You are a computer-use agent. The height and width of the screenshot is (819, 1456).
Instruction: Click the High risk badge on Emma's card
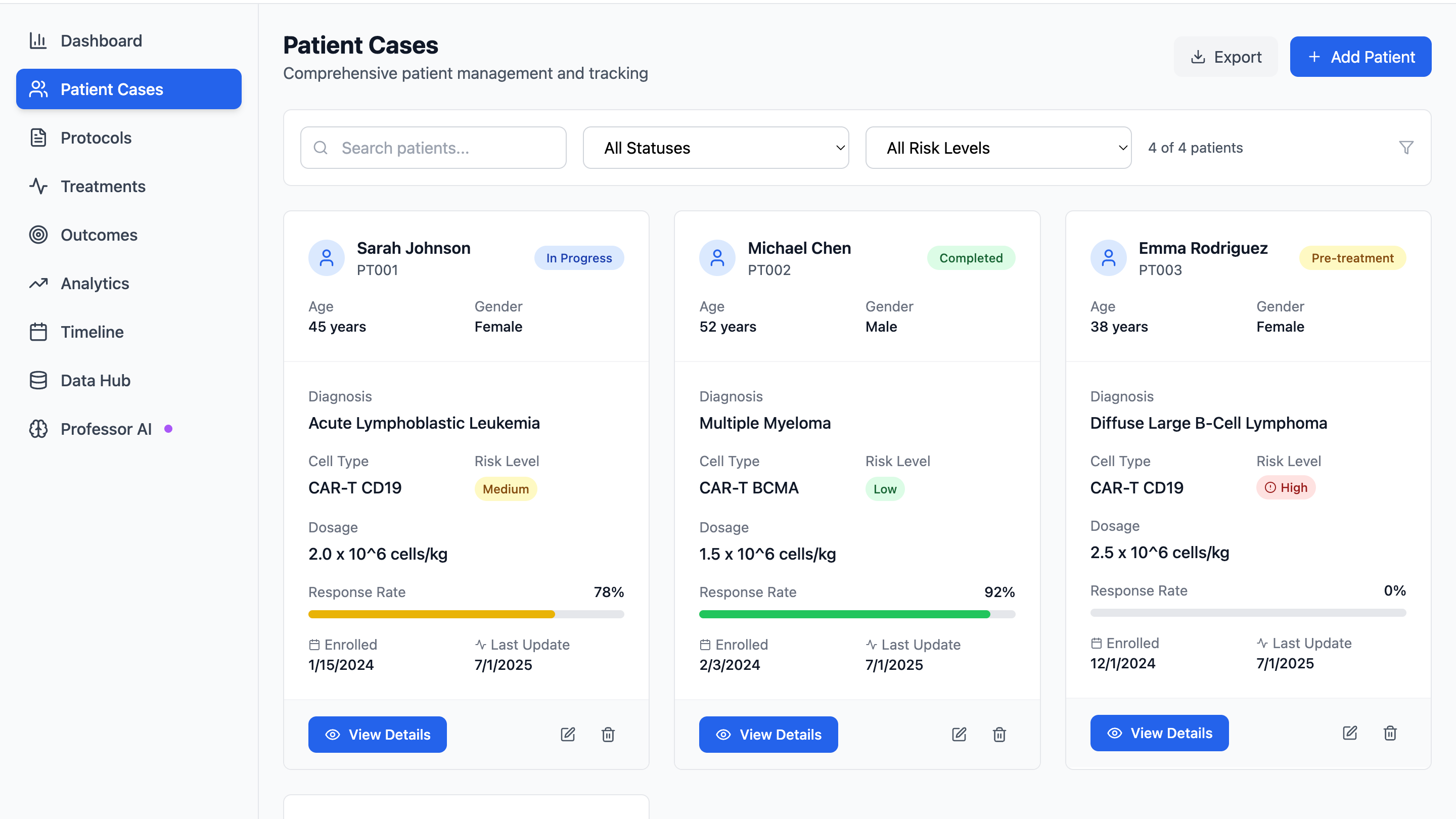[1285, 487]
